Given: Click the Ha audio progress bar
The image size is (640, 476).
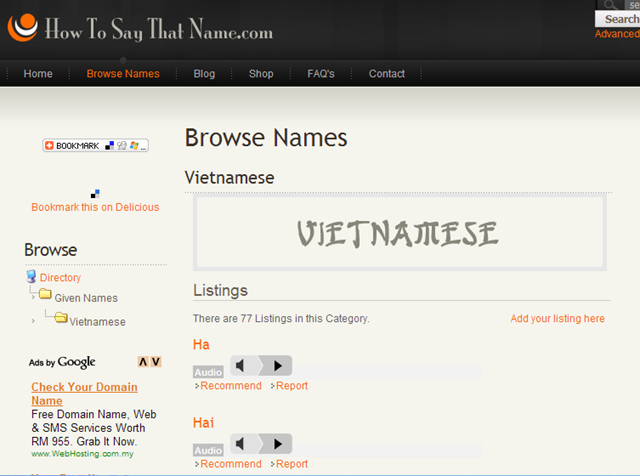Looking at the screenshot, I should pyautogui.click(x=387, y=372).
